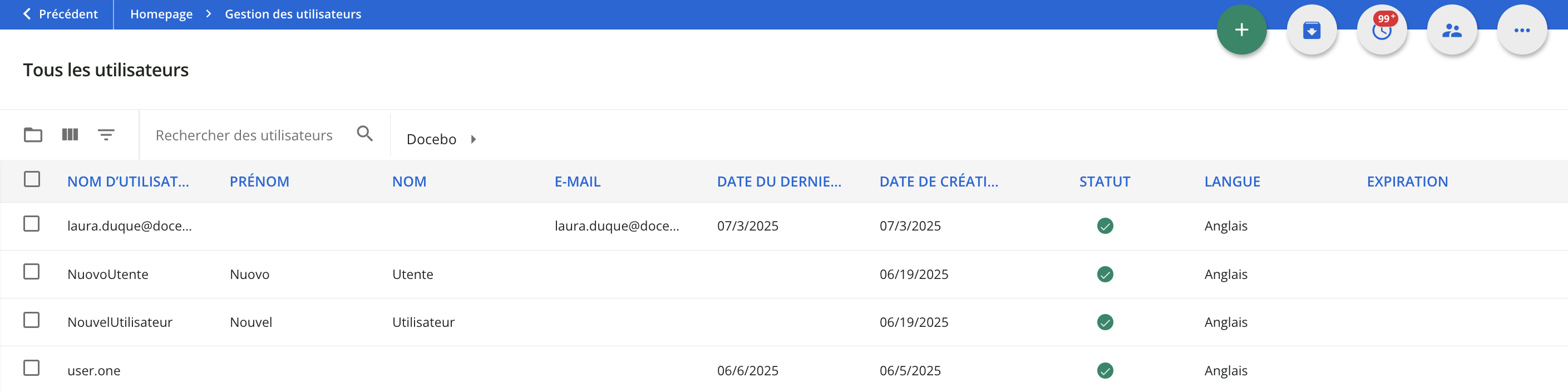Switch to folder view of users
Viewport: 1568px width, 392px height.
pyautogui.click(x=32, y=135)
